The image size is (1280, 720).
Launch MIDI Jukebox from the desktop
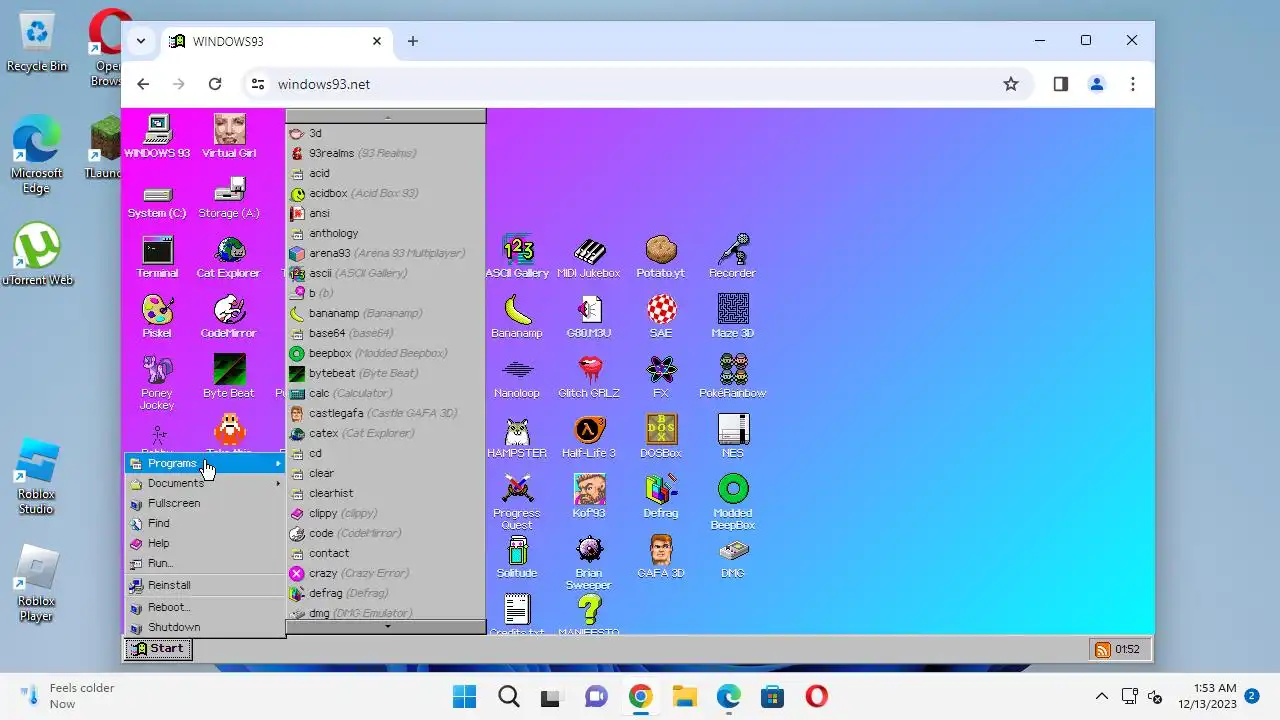pyautogui.click(x=589, y=257)
